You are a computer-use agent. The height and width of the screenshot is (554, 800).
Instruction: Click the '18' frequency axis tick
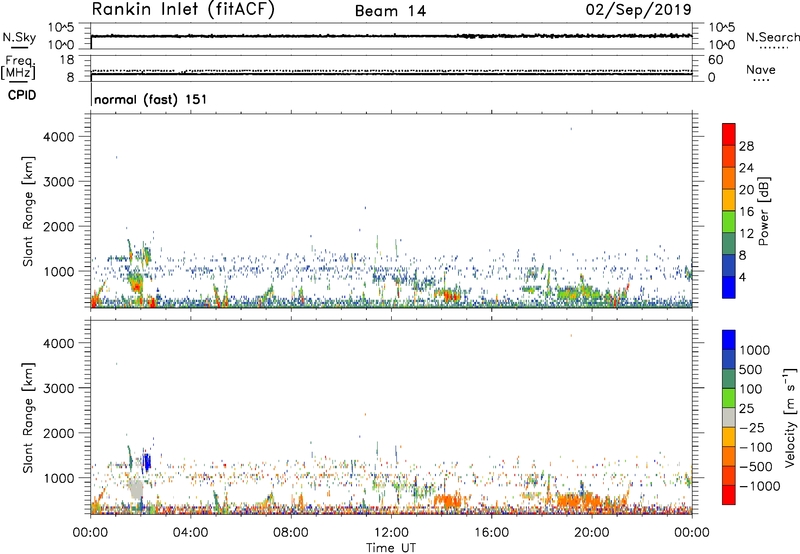(x=67, y=60)
